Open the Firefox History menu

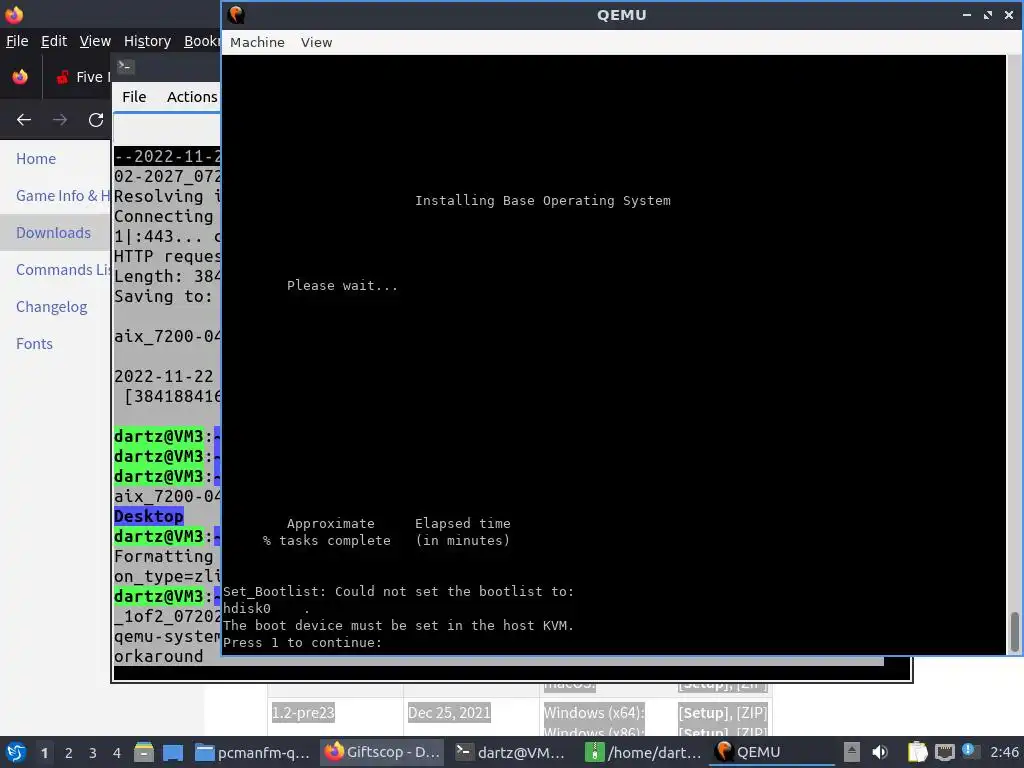point(148,41)
